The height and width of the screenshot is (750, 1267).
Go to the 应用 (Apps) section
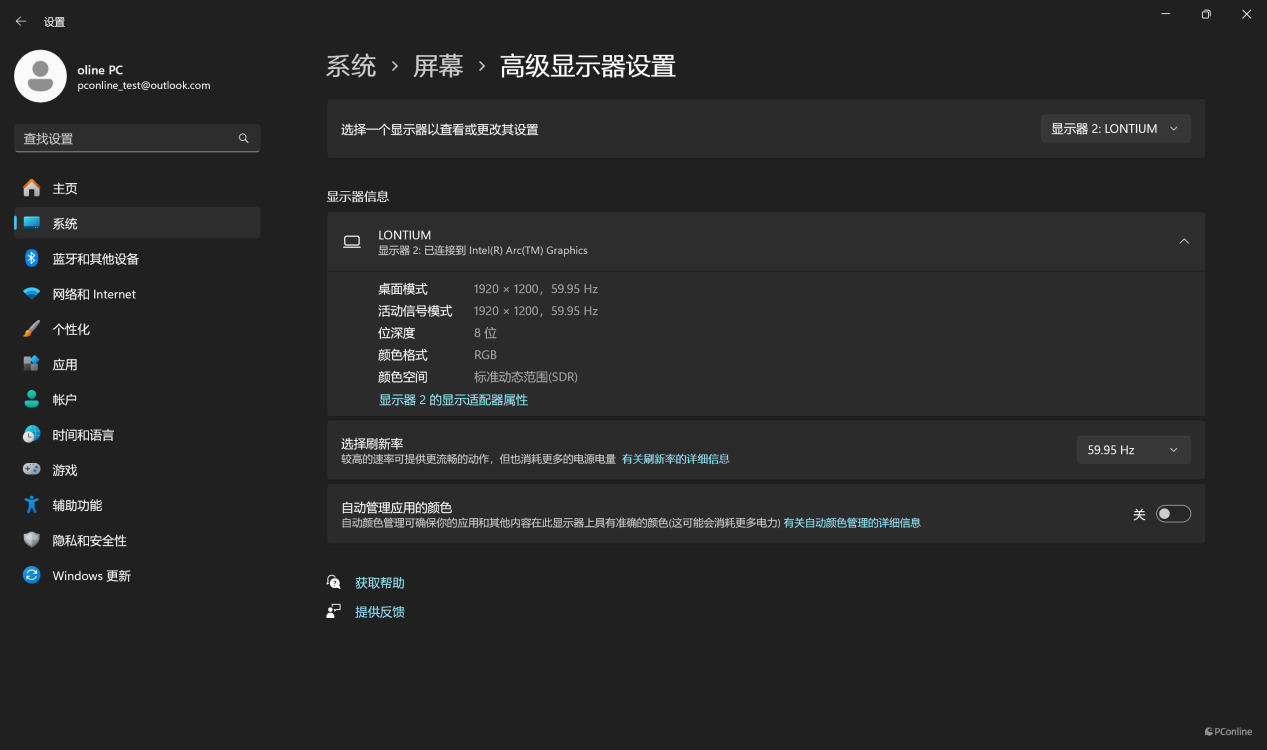coord(65,365)
